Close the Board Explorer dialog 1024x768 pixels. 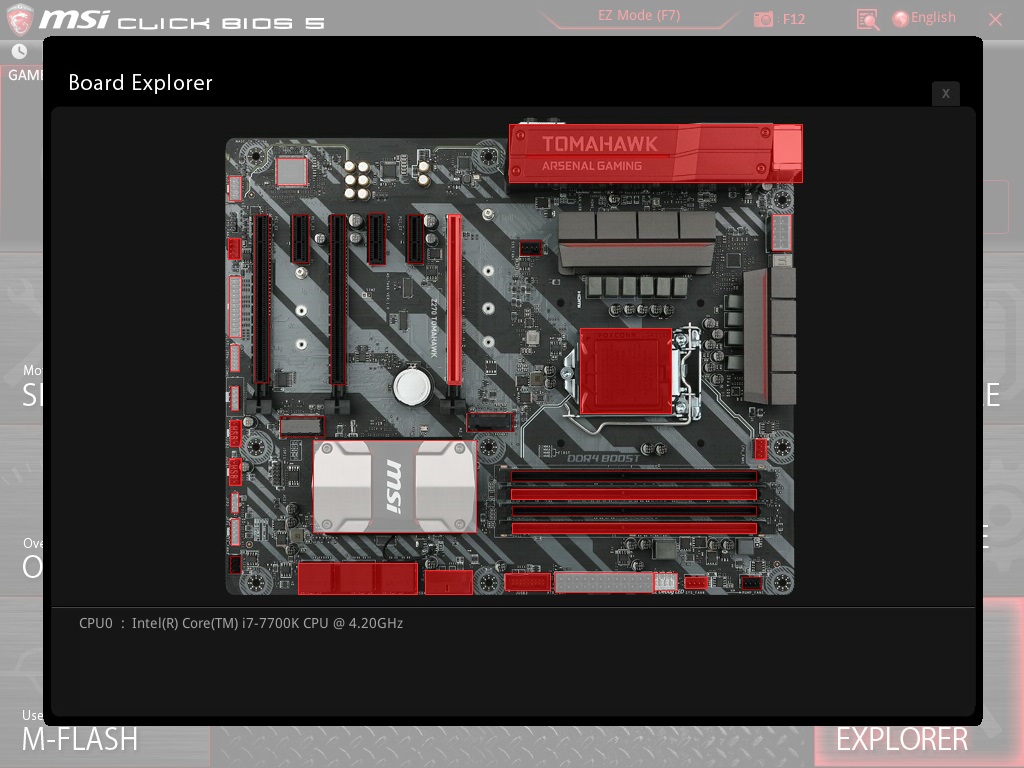coord(945,94)
